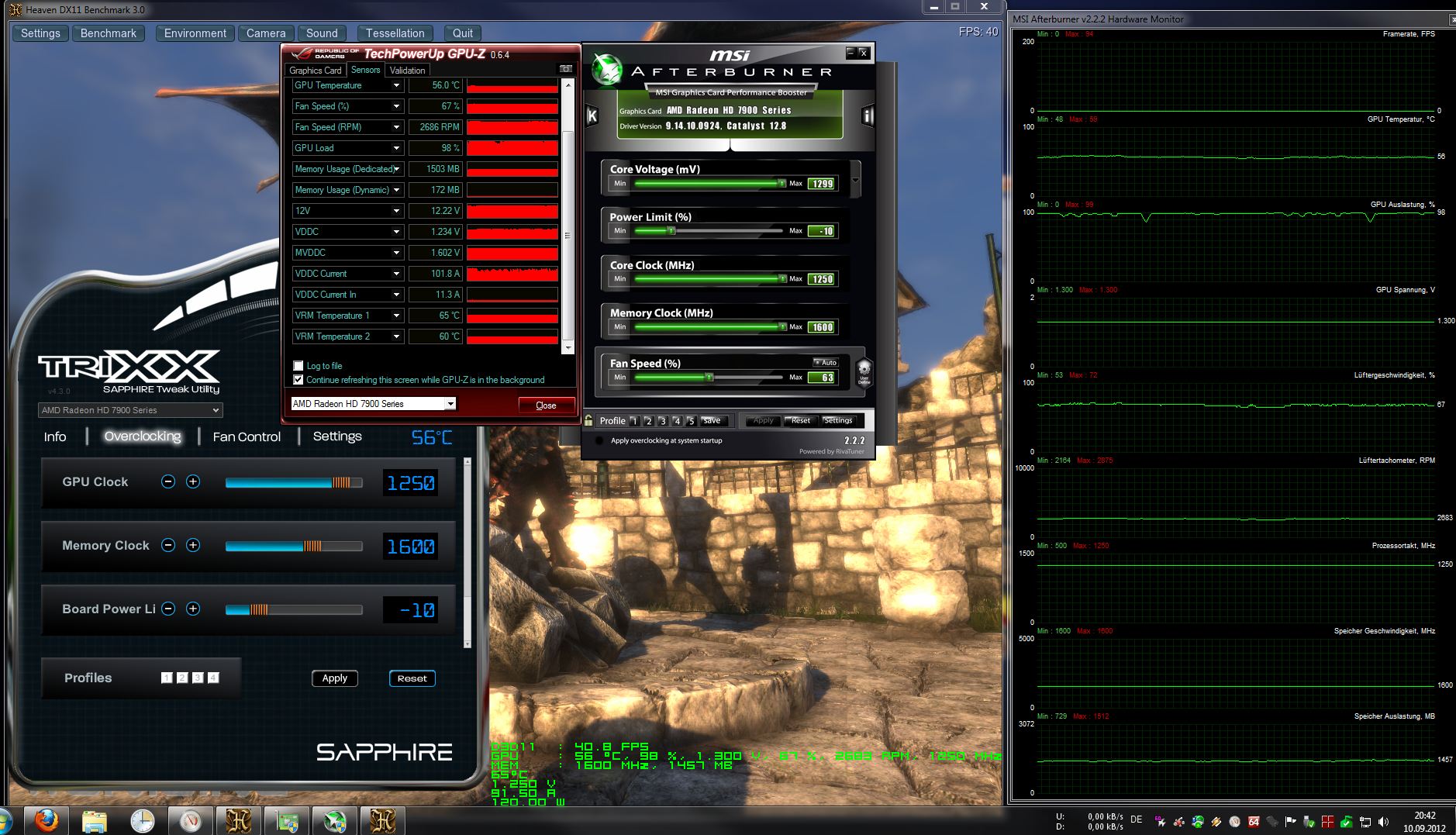Decrease GPU Clock with minus icon

168,481
